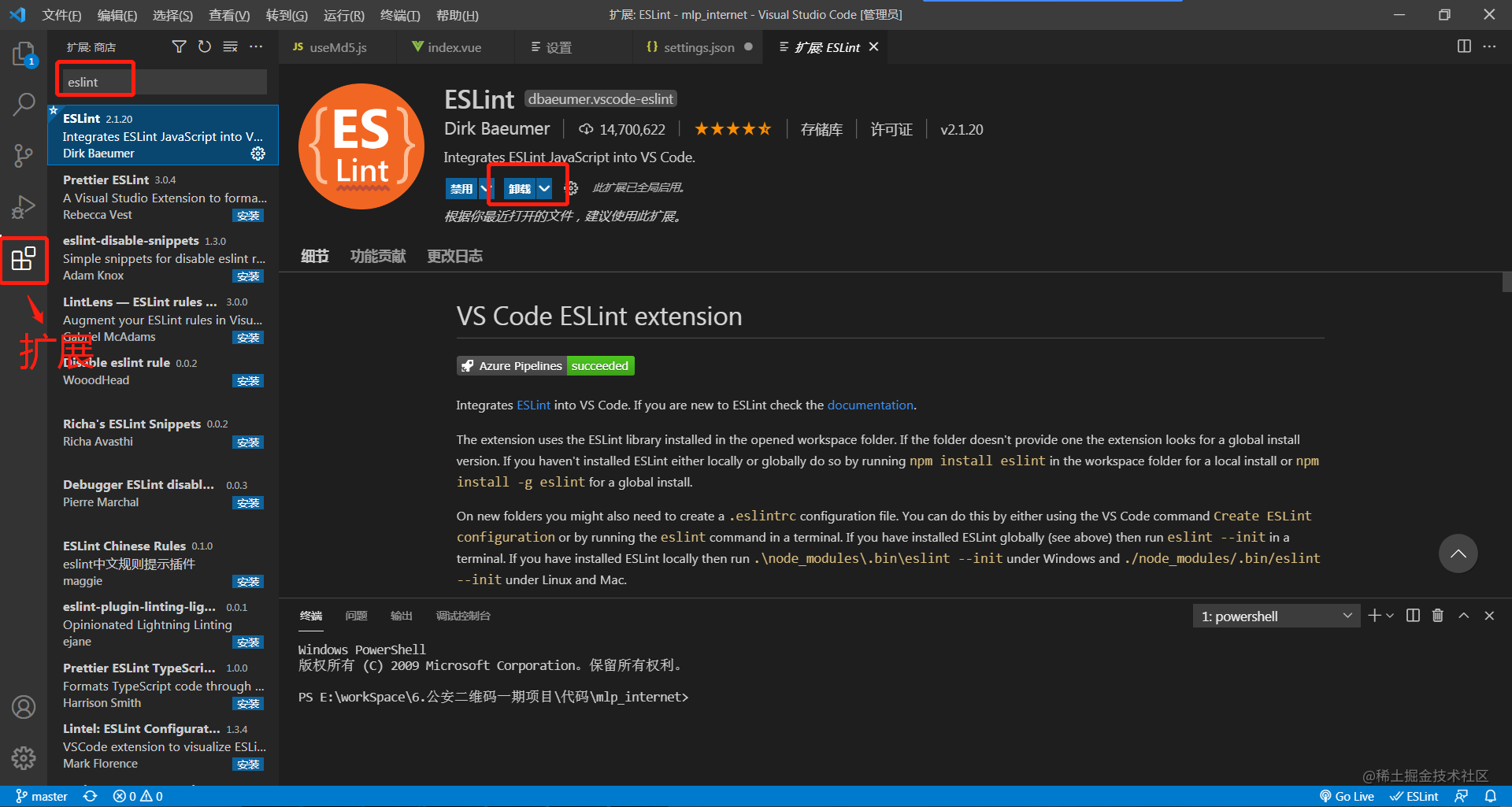
Task: Open the ESLint documentation link
Action: [x=869, y=405]
